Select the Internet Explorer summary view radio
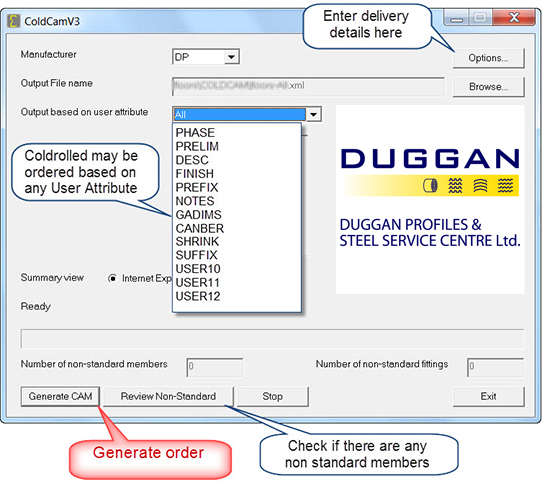 click(x=112, y=278)
